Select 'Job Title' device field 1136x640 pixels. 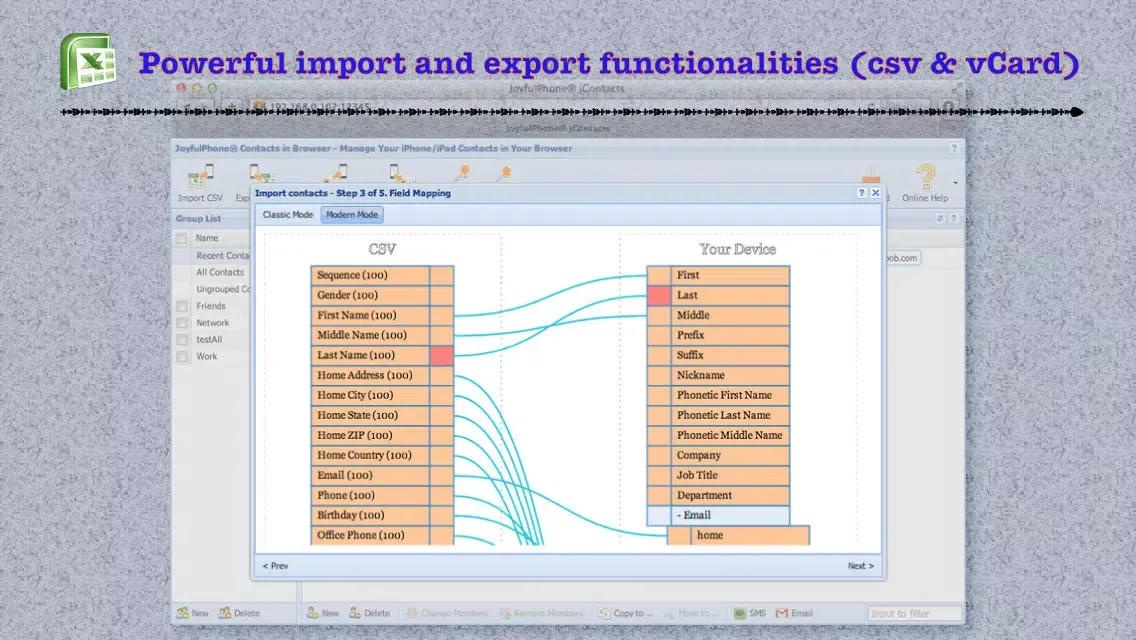pos(730,475)
